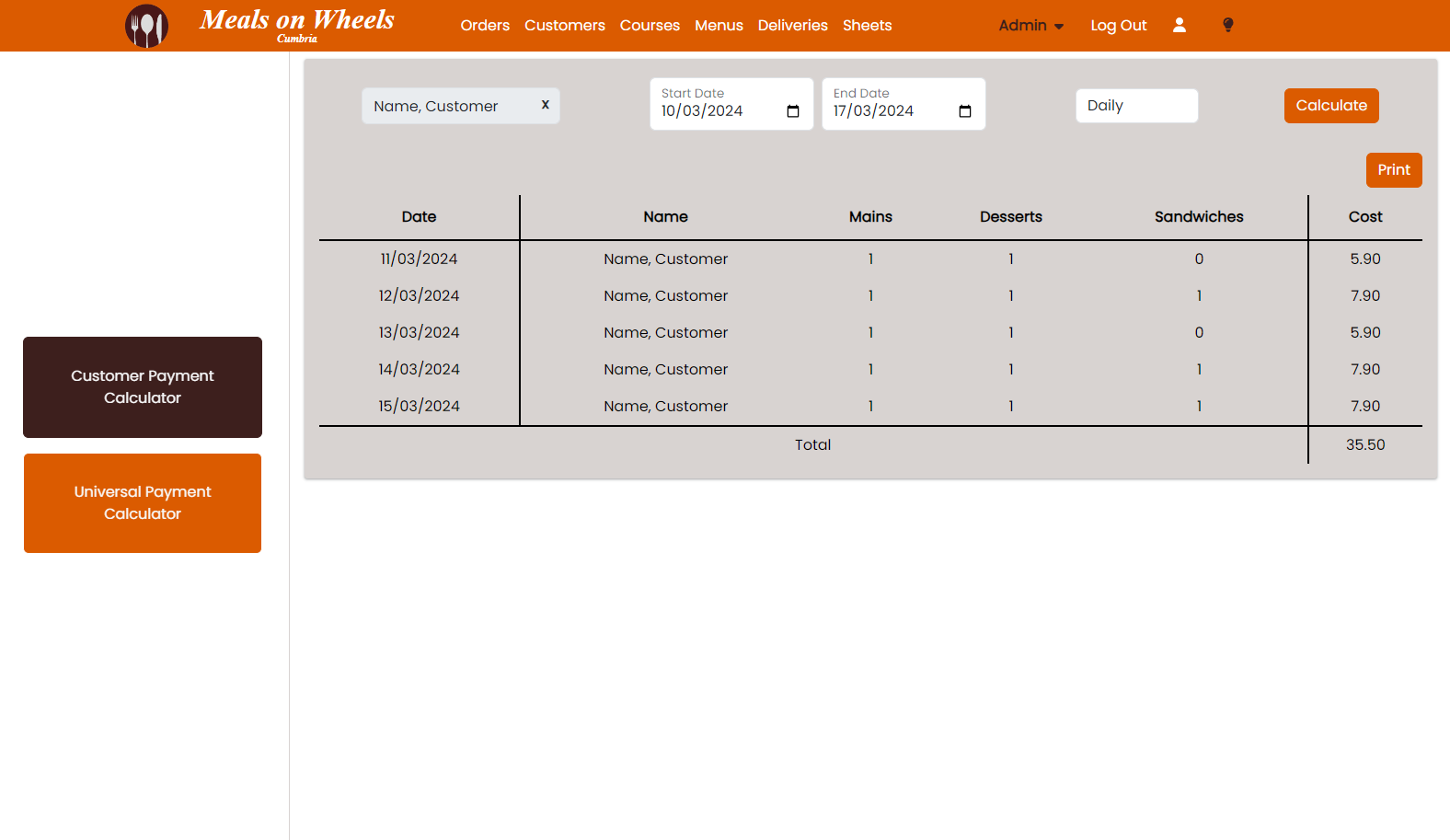Open the user profile icon

[1180, 26]
